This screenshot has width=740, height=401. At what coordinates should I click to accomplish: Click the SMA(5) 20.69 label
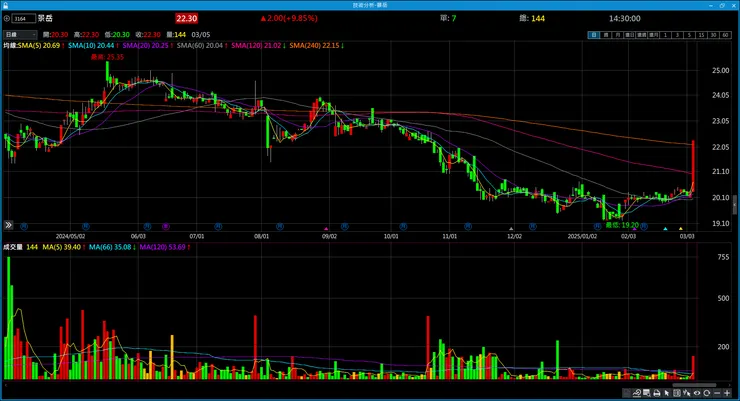39,46
